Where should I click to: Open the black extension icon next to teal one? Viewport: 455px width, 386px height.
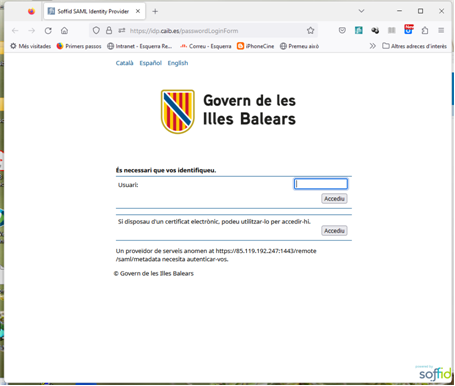click(x=375, y=31)
